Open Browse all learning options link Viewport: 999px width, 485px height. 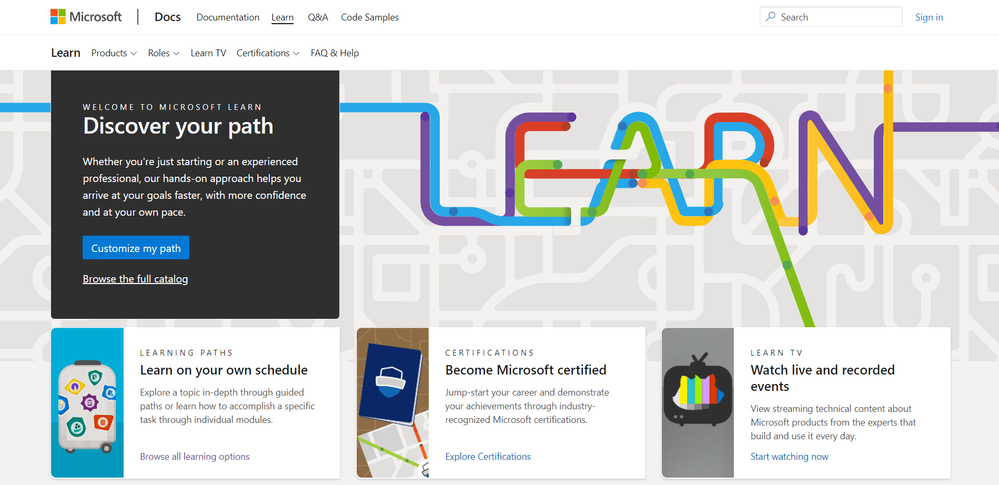pyautogui.click(x=194, y=456)
